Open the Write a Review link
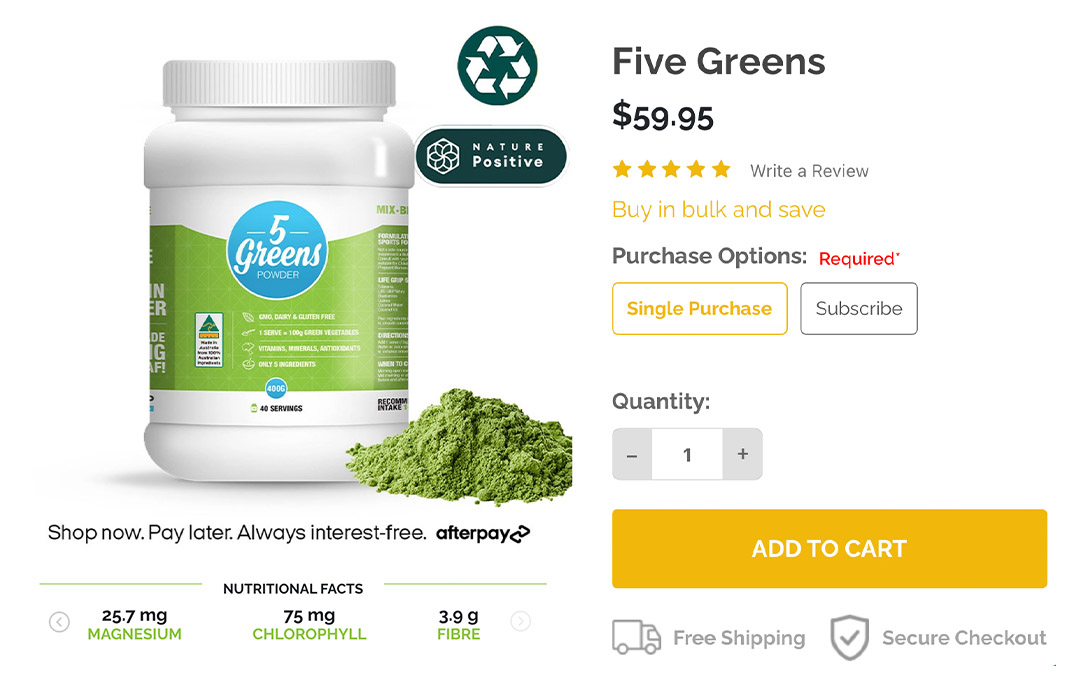Viewport: 1080px width, 700px height. [809, 171]
